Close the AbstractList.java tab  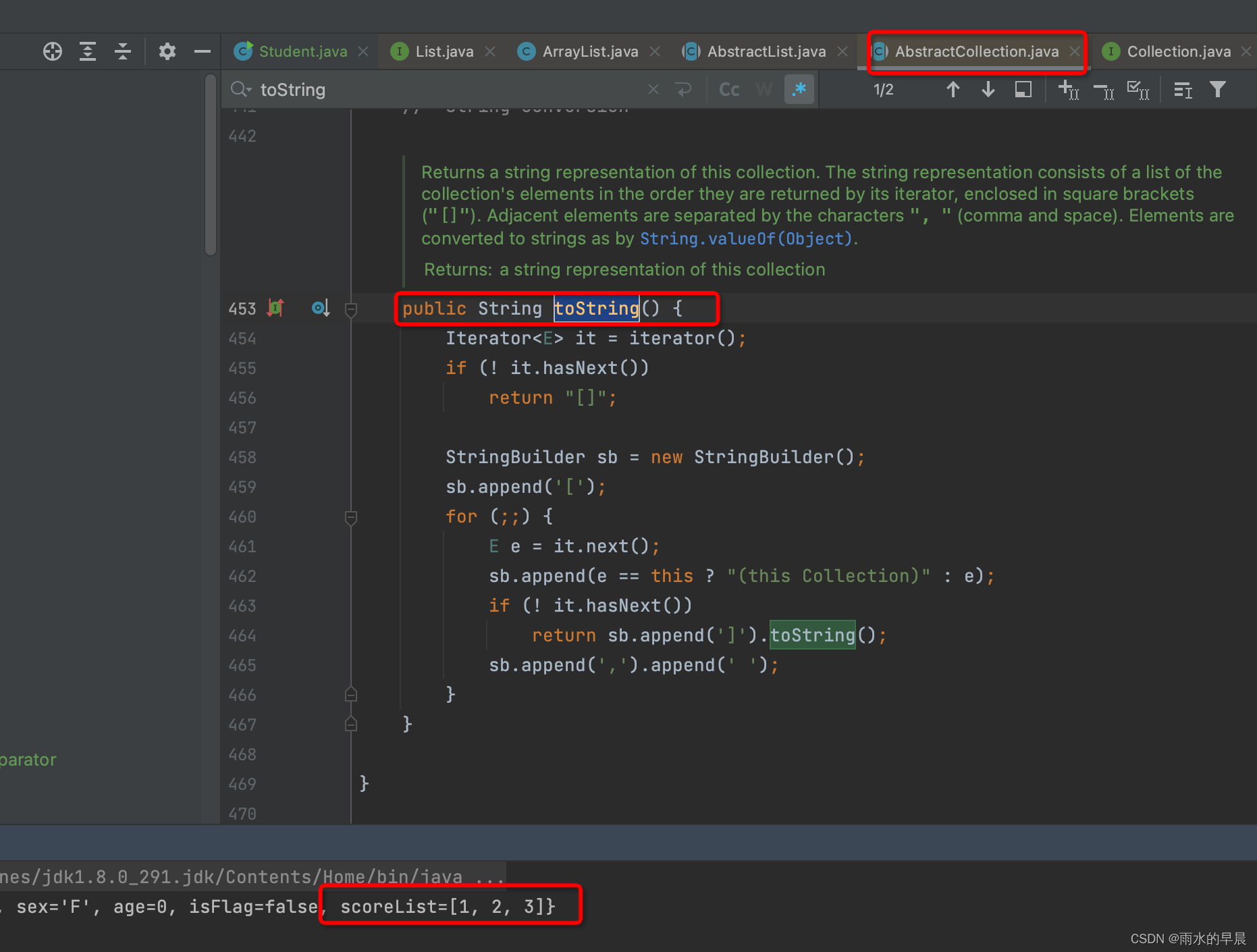pyautogui.click(x=843, y=51)
